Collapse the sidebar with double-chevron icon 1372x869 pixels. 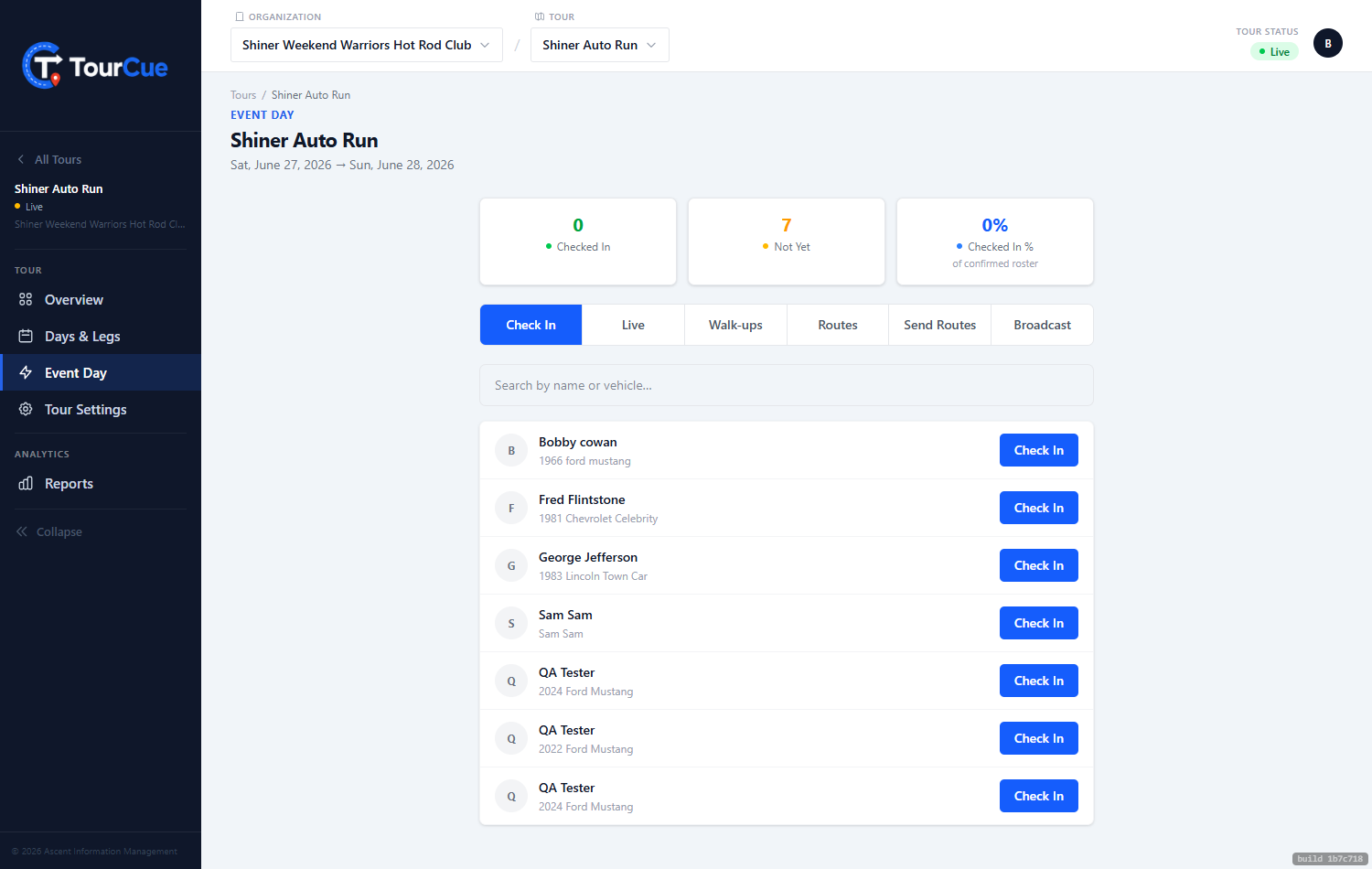[22, 531]
